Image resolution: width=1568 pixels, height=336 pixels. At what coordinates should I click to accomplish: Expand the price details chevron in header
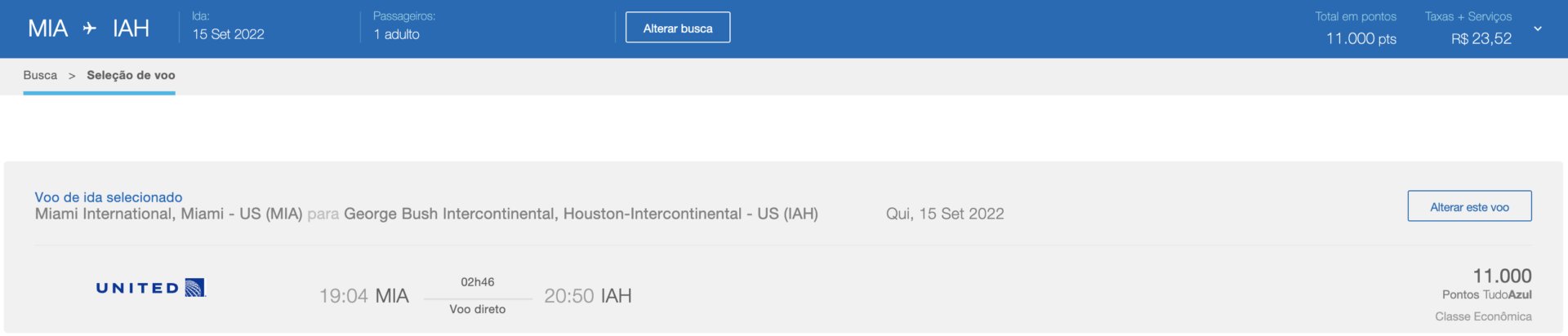[x=1538, y=29]
